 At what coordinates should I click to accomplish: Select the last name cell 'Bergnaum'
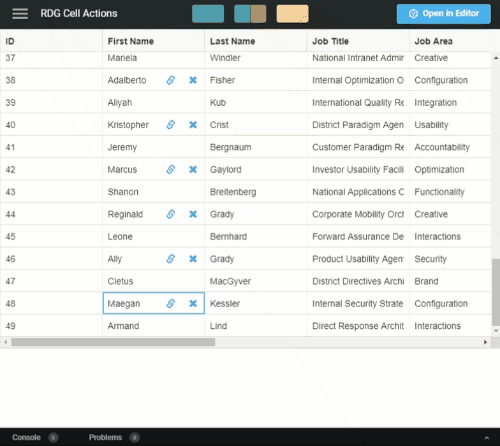(256, 147)
